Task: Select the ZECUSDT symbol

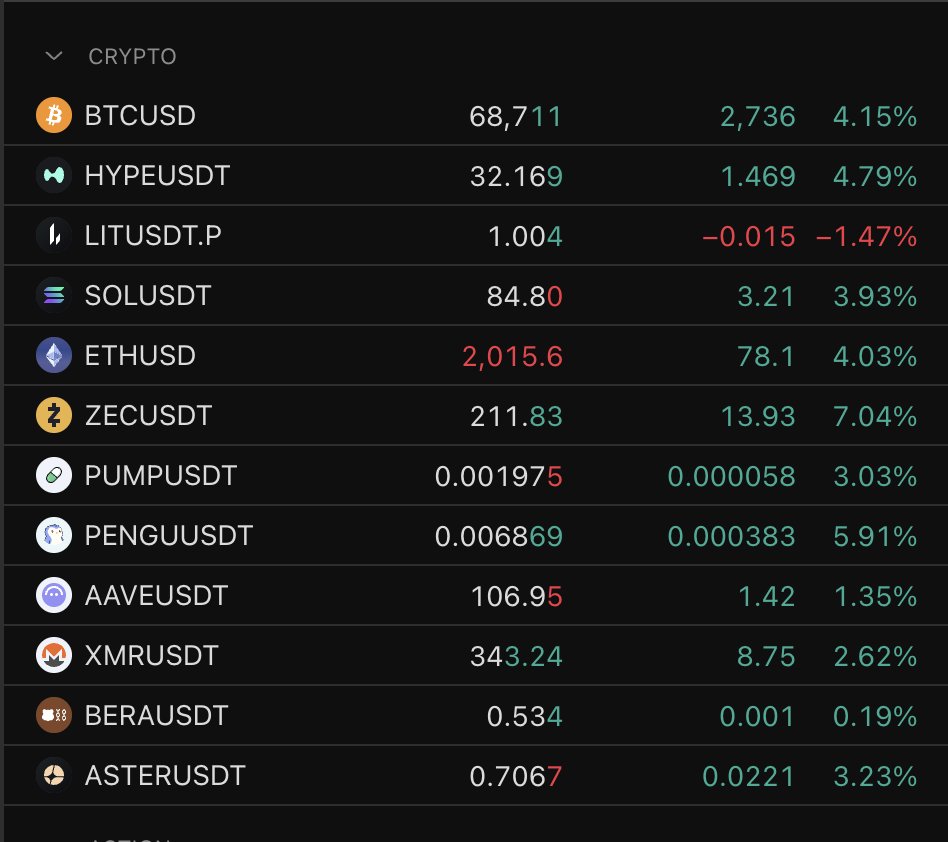Action: (x=148, y=415)
